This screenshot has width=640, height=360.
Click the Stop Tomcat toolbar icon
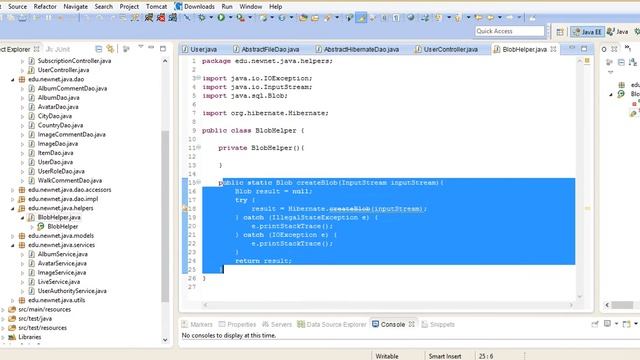pyautogui.click(x=161, y=18)
